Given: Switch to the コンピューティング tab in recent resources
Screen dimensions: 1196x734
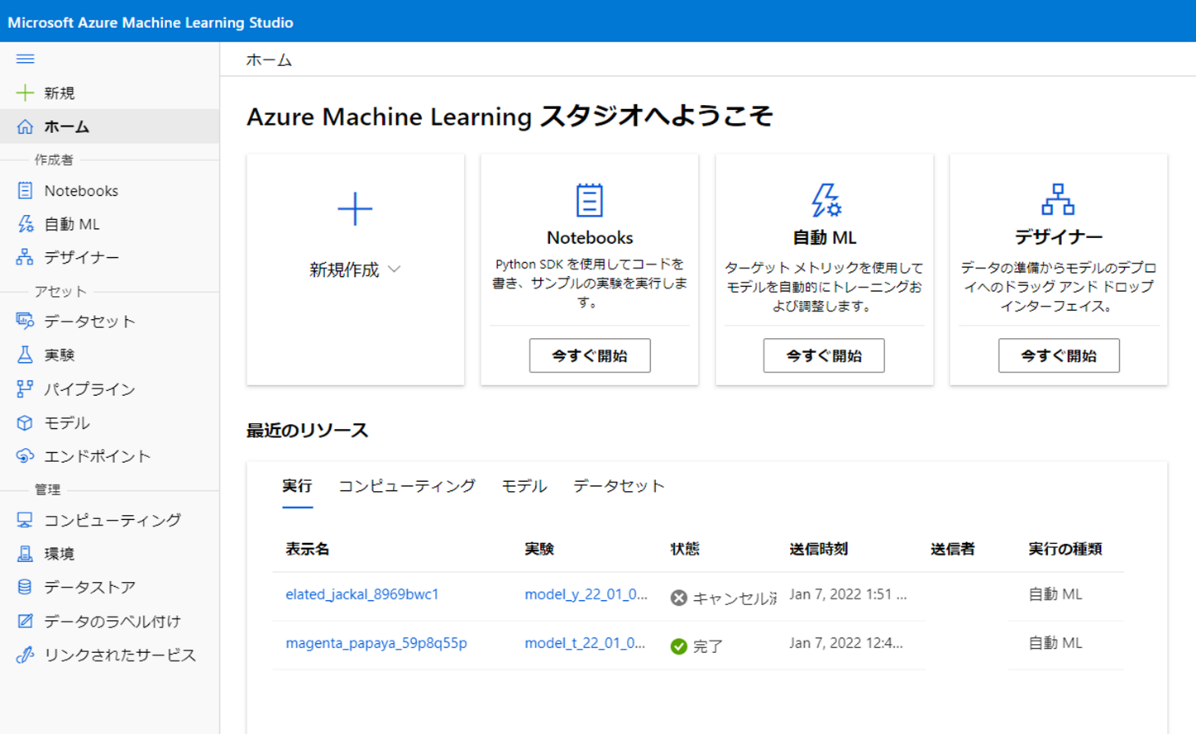Looking at the screenshot, I should (407, 486).
